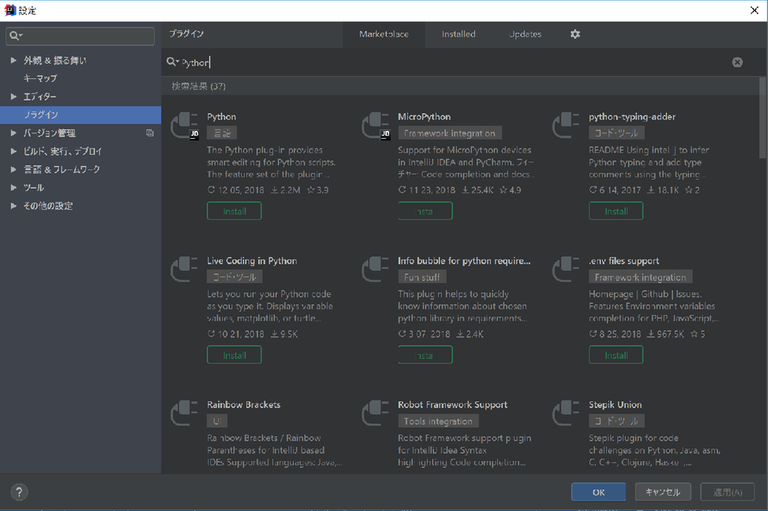The width and height of the screenshot is (768, 511).
Task: Expand the 外観 & 振る舞い tree node
Action: coord(13,60)
